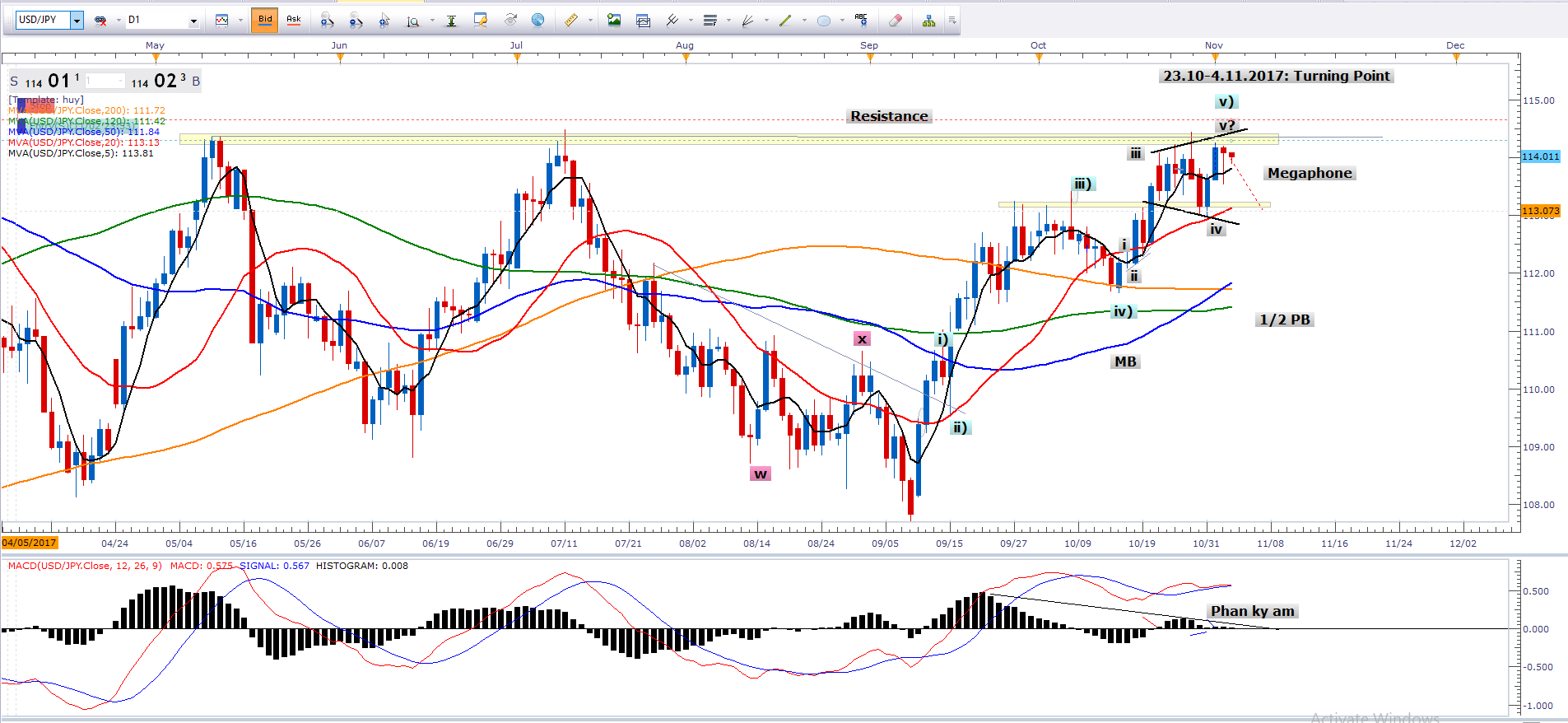Click the ruler measurement tool
The height and width of the screenshot is (723, 1568).
pos(571,21)
